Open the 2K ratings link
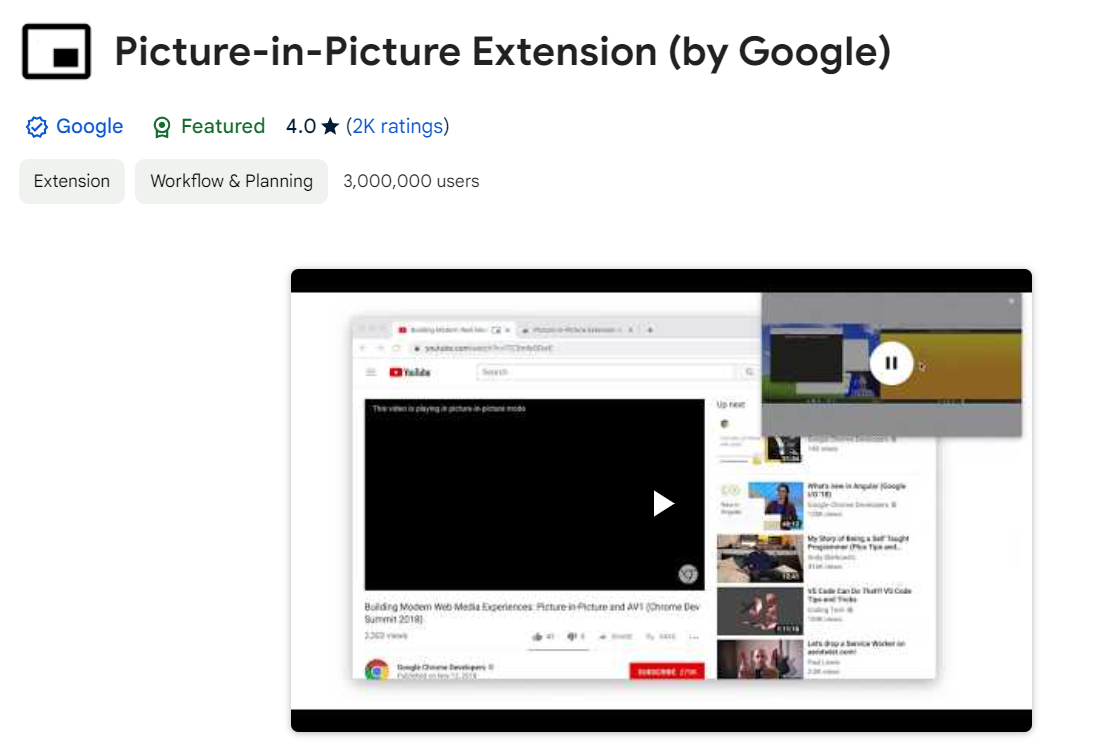 click(397, 126)
